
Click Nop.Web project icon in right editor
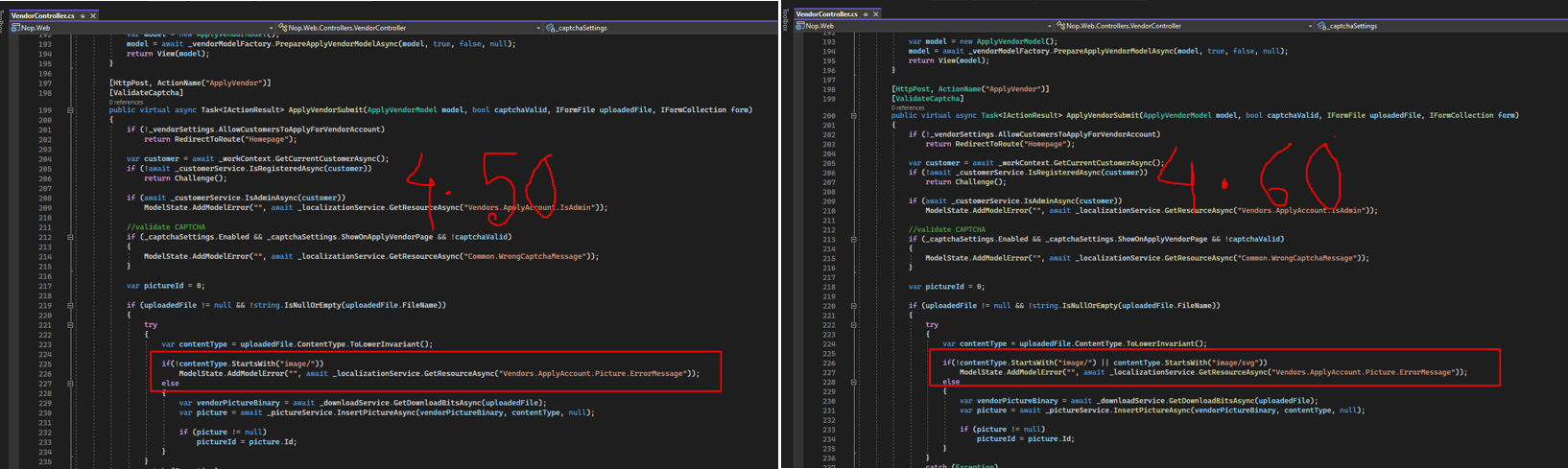click(x=800, y=26)
